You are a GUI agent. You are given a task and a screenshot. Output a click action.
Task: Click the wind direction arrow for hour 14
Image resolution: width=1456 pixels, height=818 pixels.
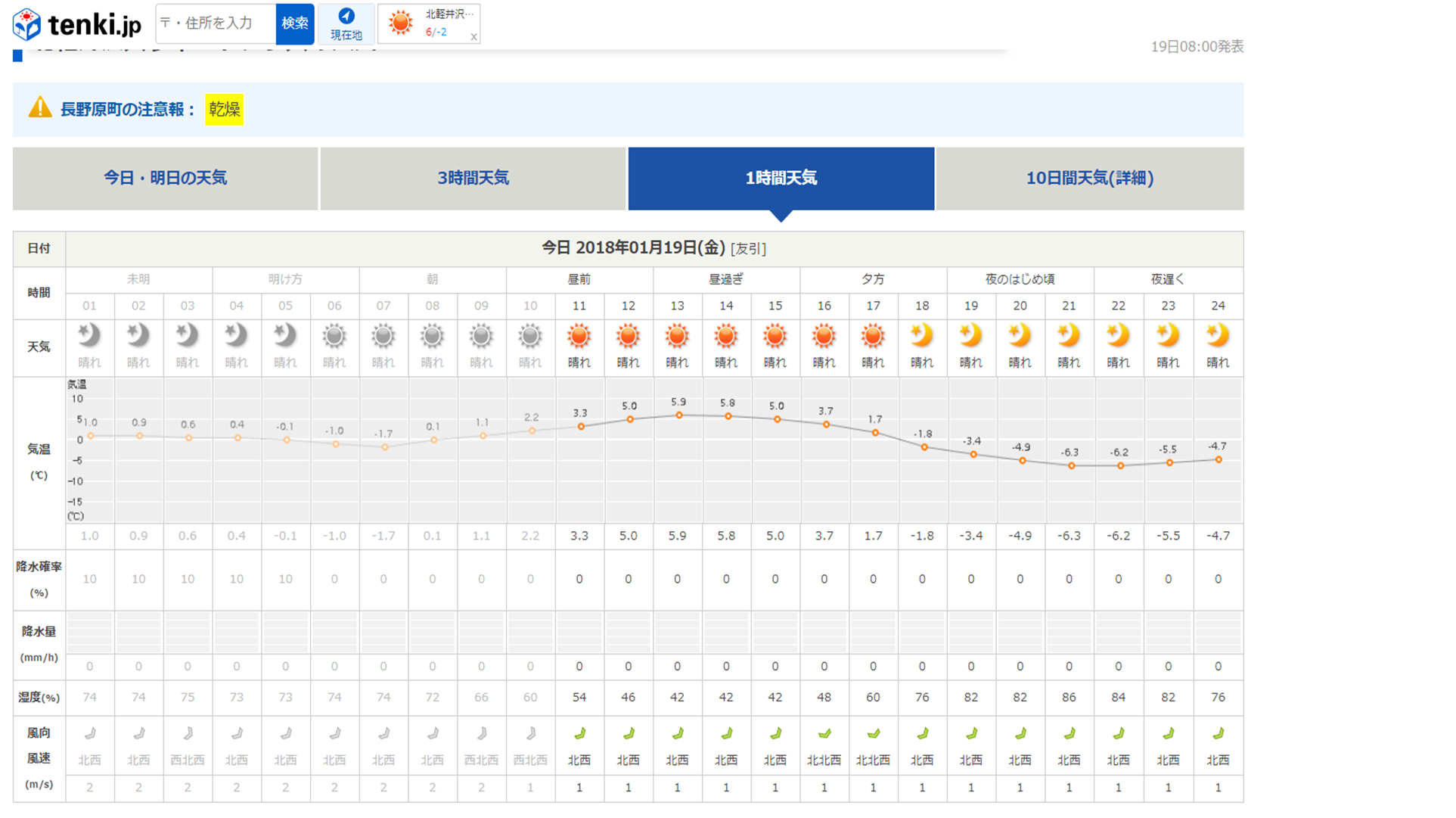(726, 732)
